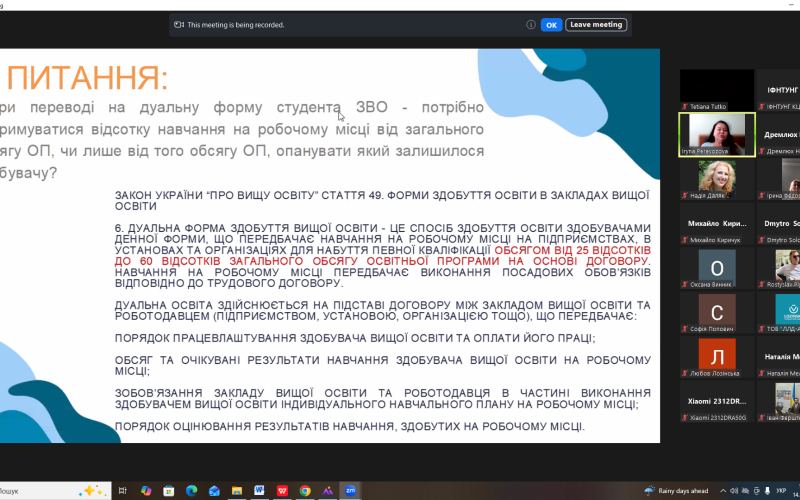Open the Outlook mail taskbar icon
This screenshot has width=800, height=500.
coord(214,491)
